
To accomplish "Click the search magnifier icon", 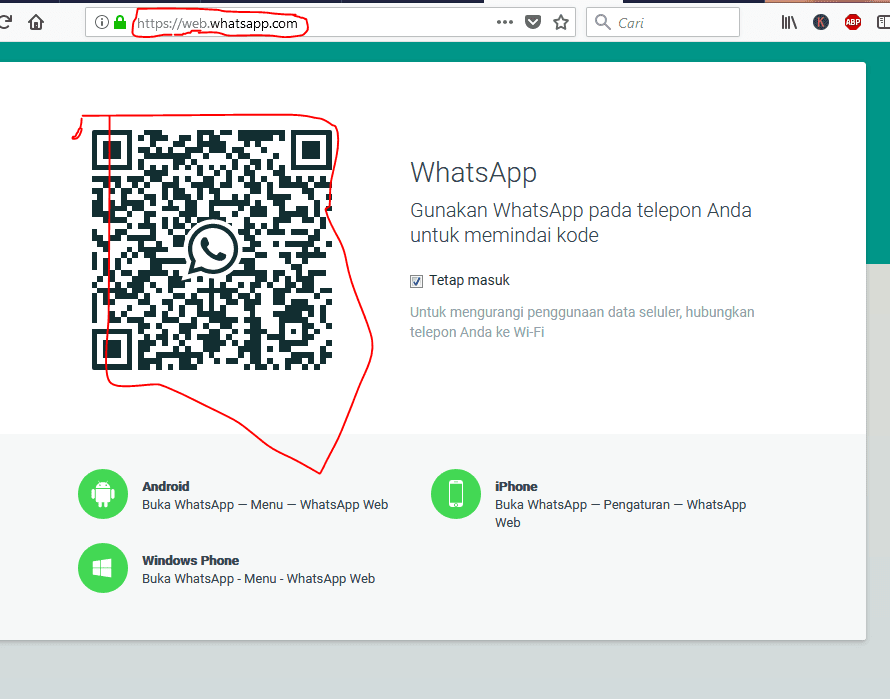I will (602, 23).
